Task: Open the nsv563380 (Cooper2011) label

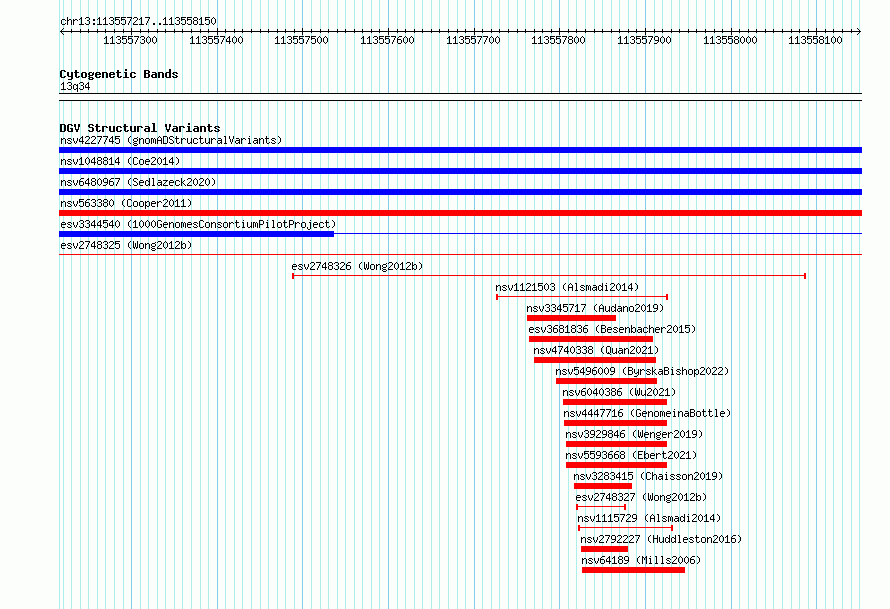Action: click(x=126, y=203)
